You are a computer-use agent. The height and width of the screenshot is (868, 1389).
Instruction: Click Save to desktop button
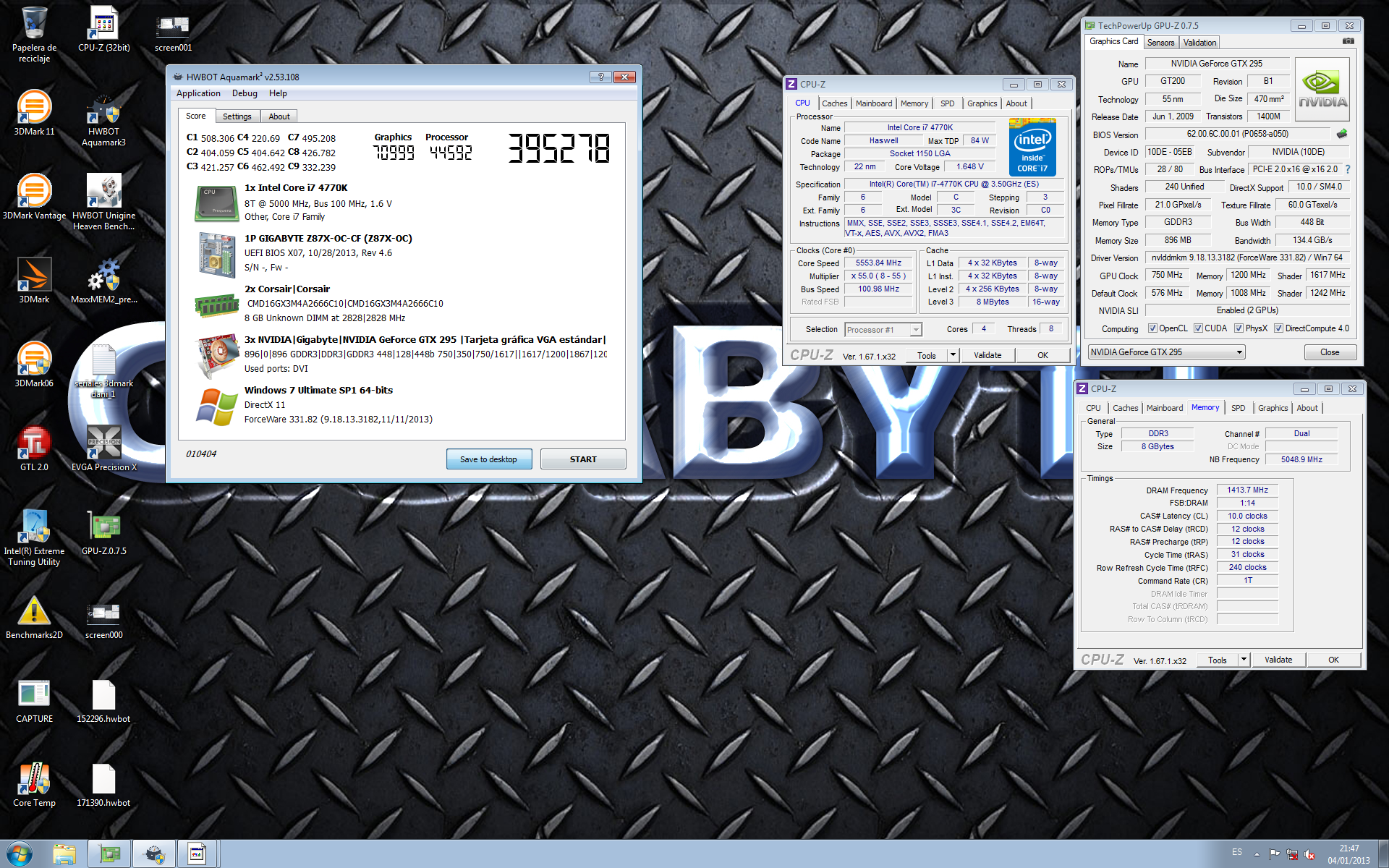pyautogui.click(x=488, y=459)
